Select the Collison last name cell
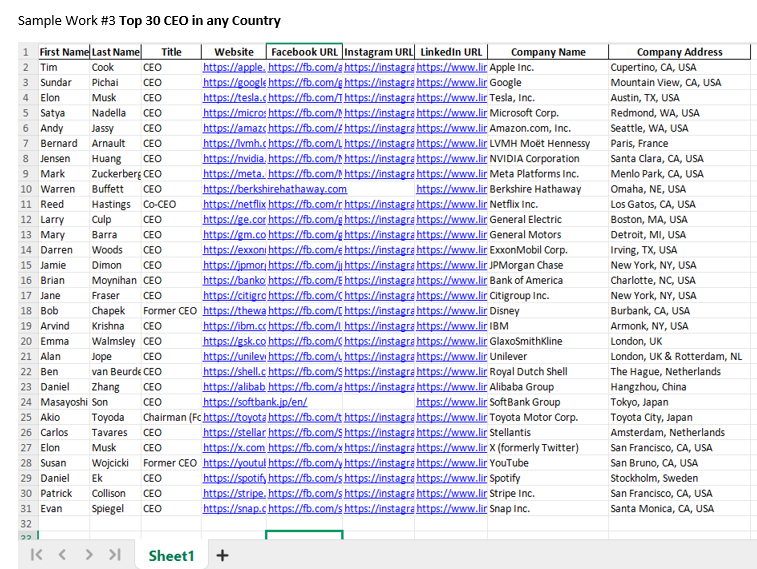The image size is (757, 569). [x=115, y=493]
